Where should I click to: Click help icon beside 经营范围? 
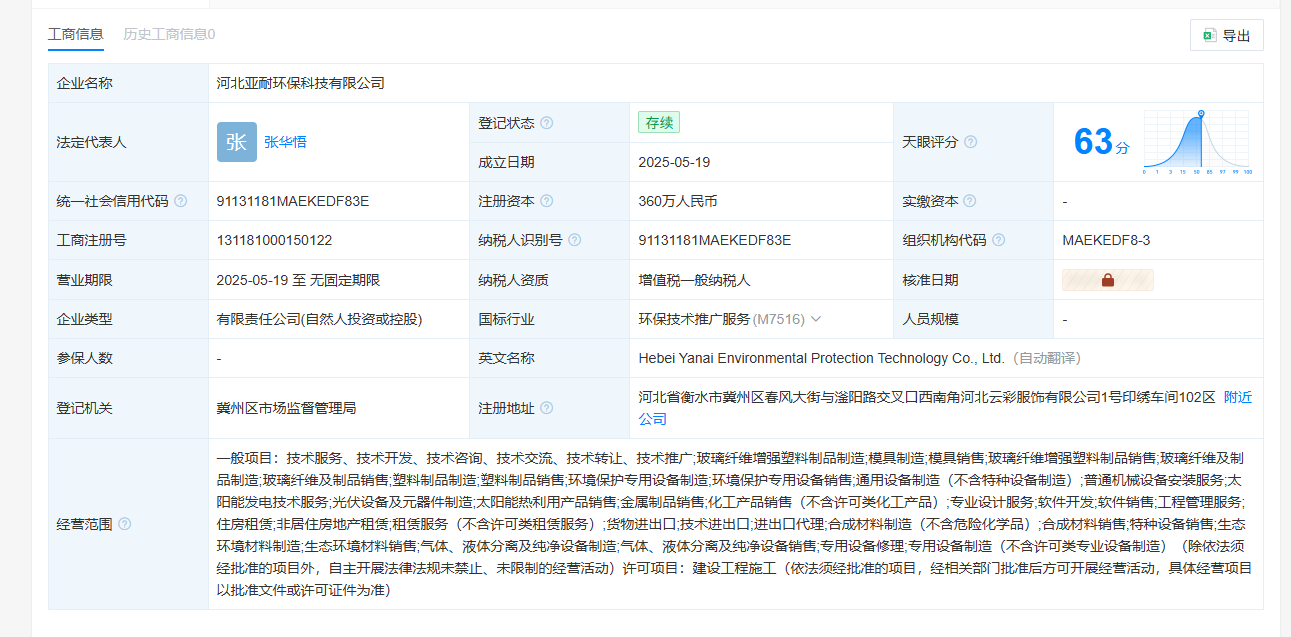(125, 524)
